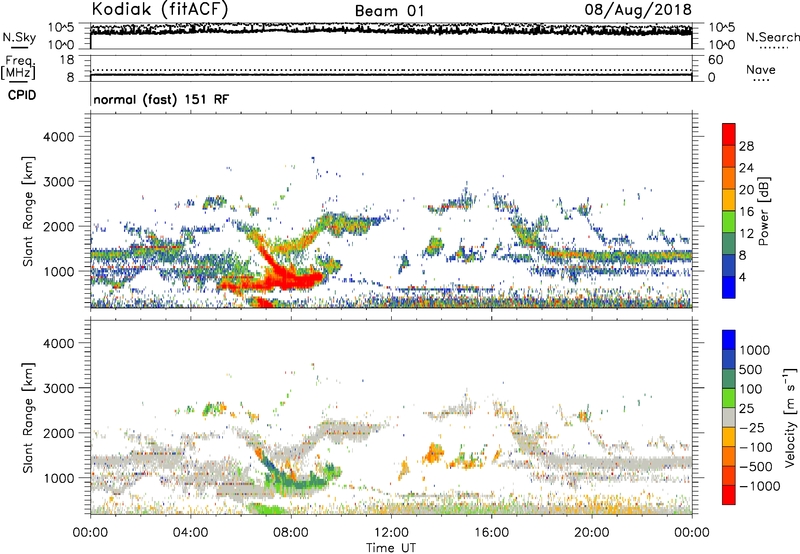Click the "Velocity [m s⁻¹]" colorbar title

click(x=790, y=417)
